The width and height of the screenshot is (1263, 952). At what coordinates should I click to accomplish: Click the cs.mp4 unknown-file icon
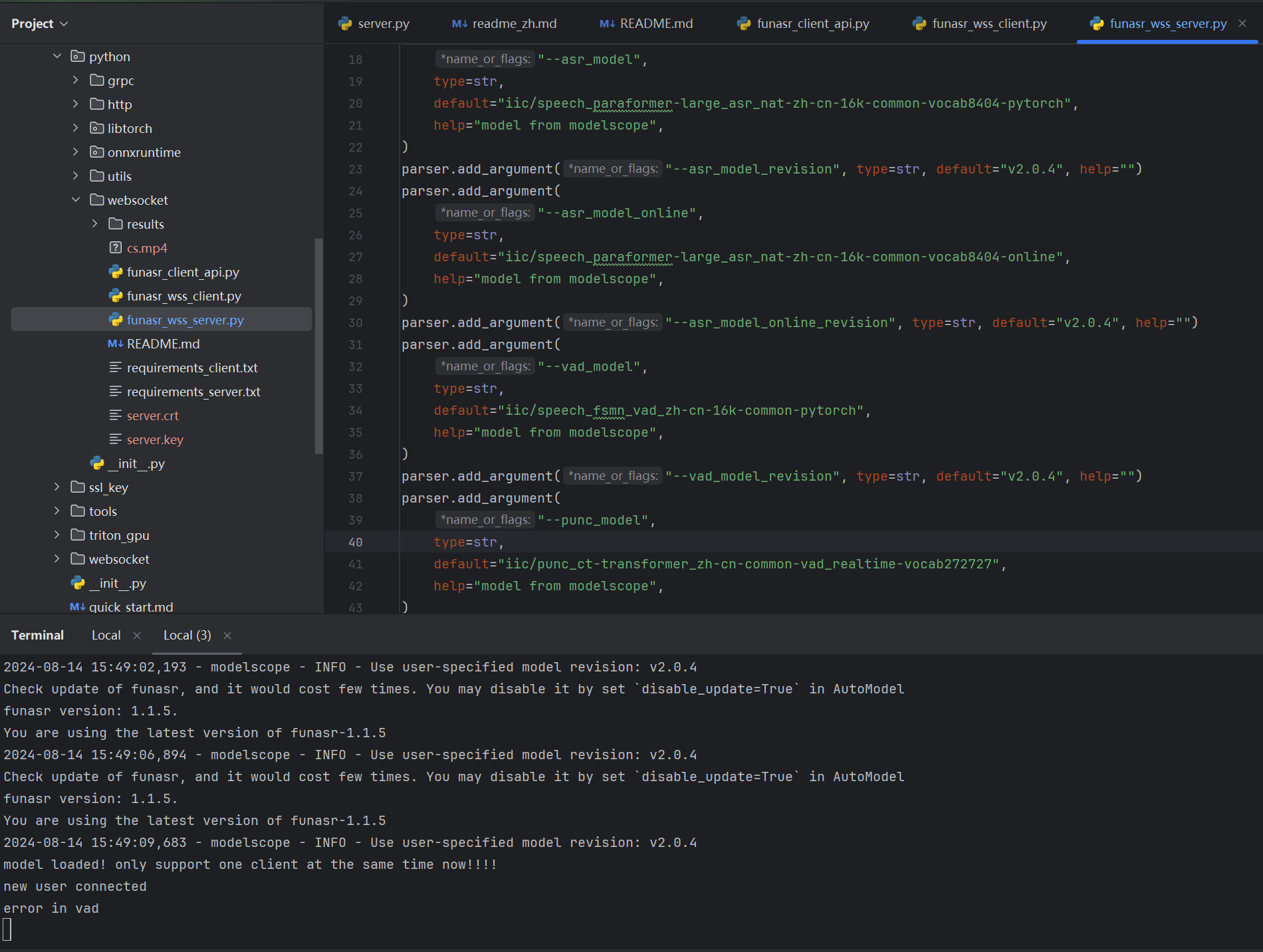coord(116,248)
